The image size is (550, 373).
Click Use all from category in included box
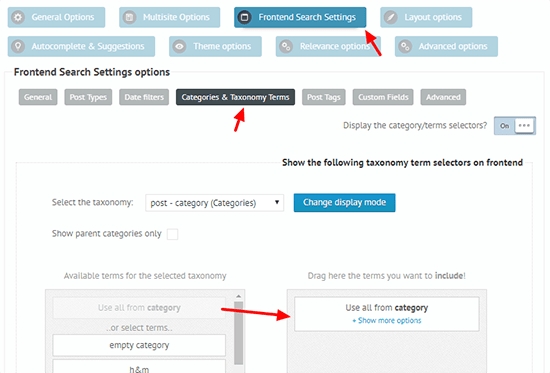coord(387,308)
